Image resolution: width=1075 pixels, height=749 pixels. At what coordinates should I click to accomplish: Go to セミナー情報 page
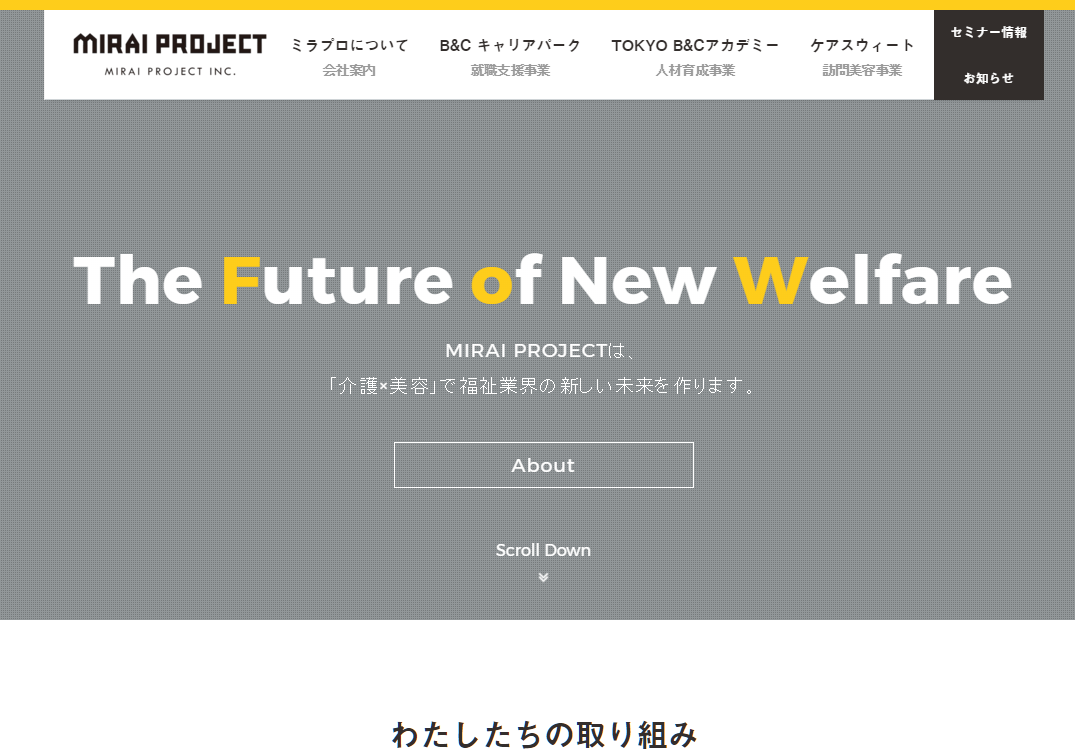[989, 32]
